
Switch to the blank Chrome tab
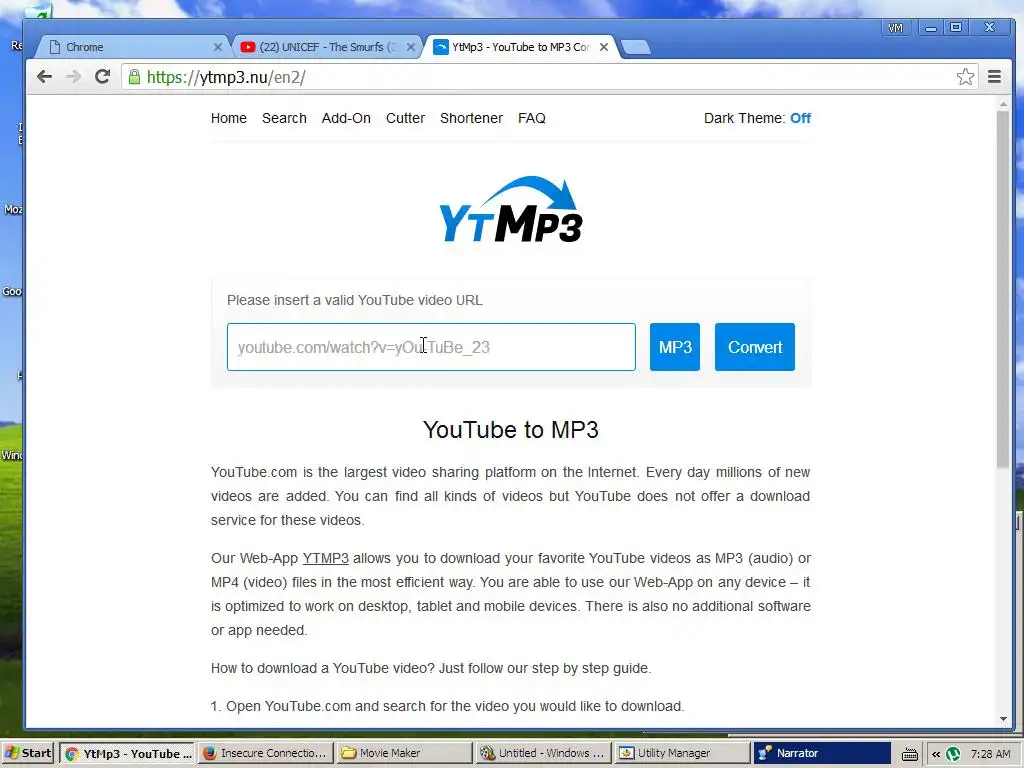click(130, 47)
